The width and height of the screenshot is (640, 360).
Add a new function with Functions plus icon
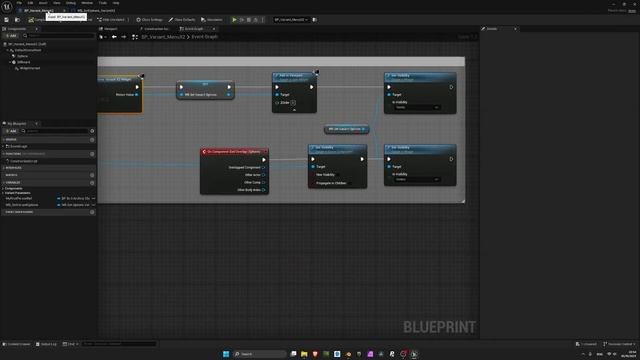(x=92, y=154)
